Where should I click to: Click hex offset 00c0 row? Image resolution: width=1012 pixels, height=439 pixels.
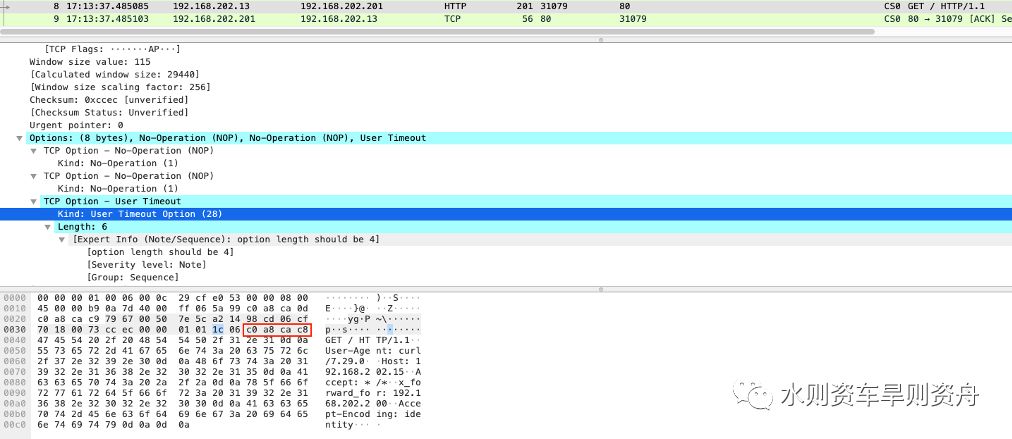14,424
